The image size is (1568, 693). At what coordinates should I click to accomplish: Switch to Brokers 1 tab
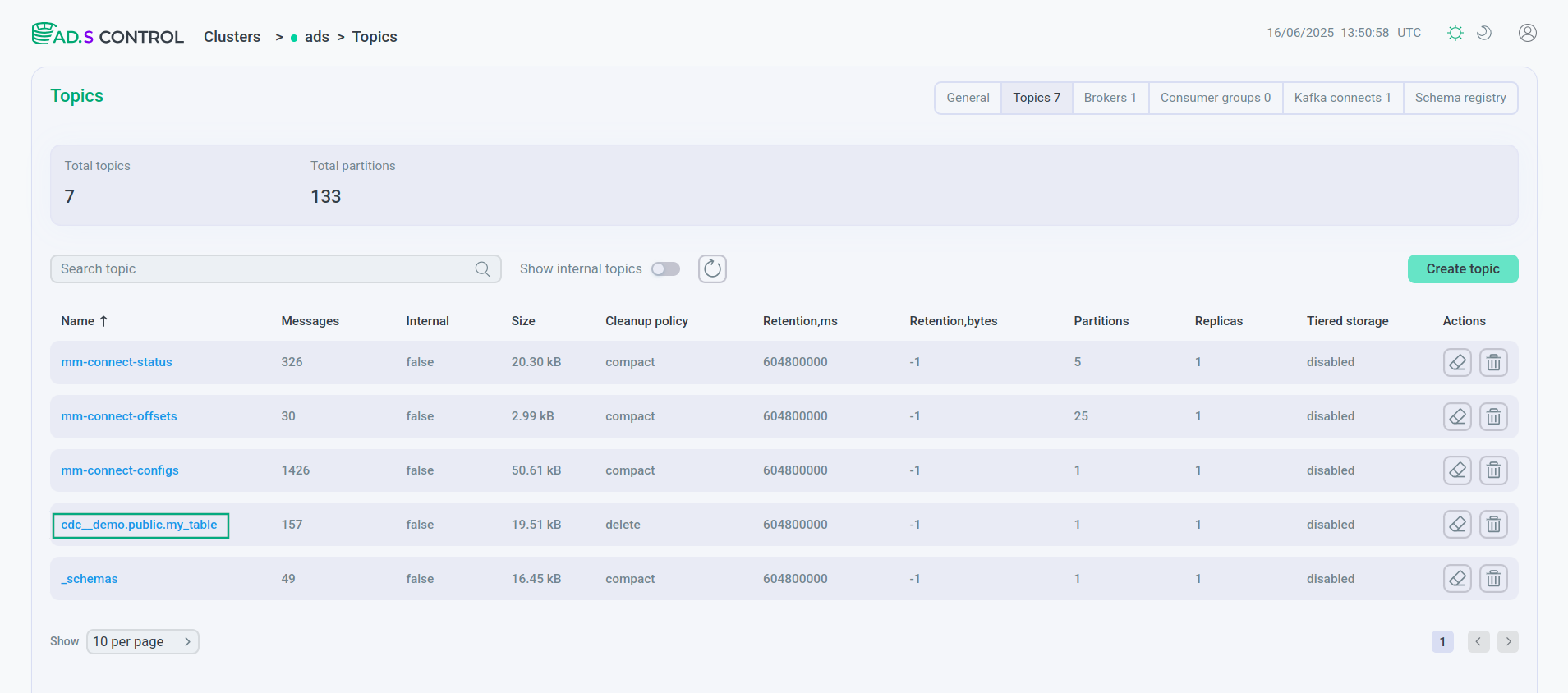click(1110, 98)
